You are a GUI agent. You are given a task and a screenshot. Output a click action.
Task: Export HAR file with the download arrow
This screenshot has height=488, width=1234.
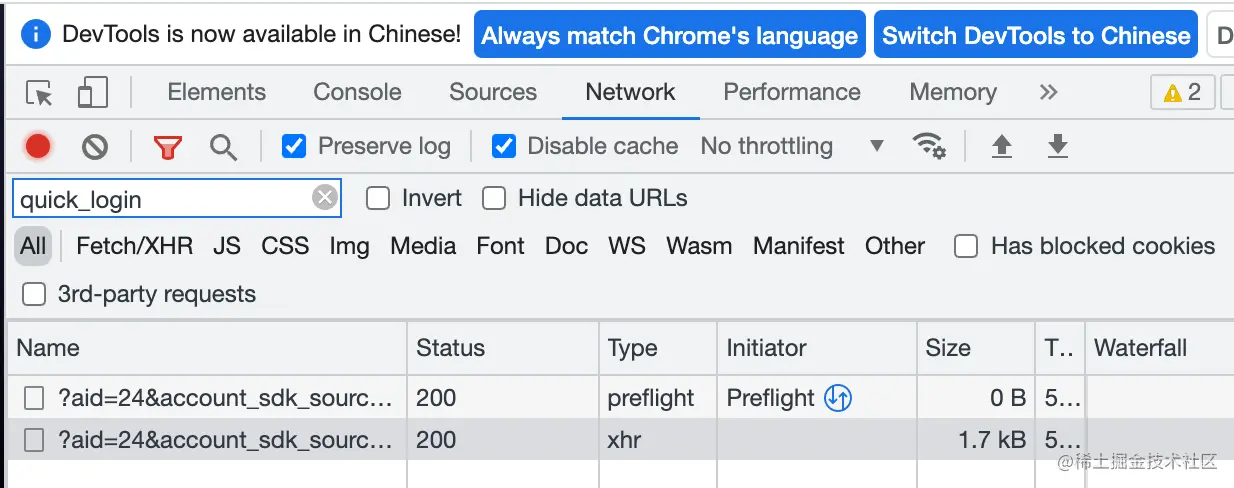[1057, 147]
